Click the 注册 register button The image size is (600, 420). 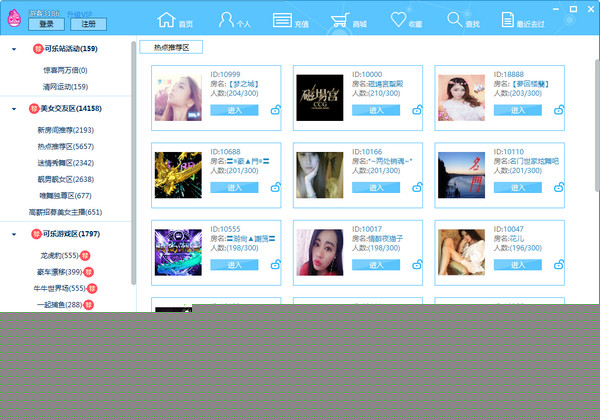click(88, 24)
